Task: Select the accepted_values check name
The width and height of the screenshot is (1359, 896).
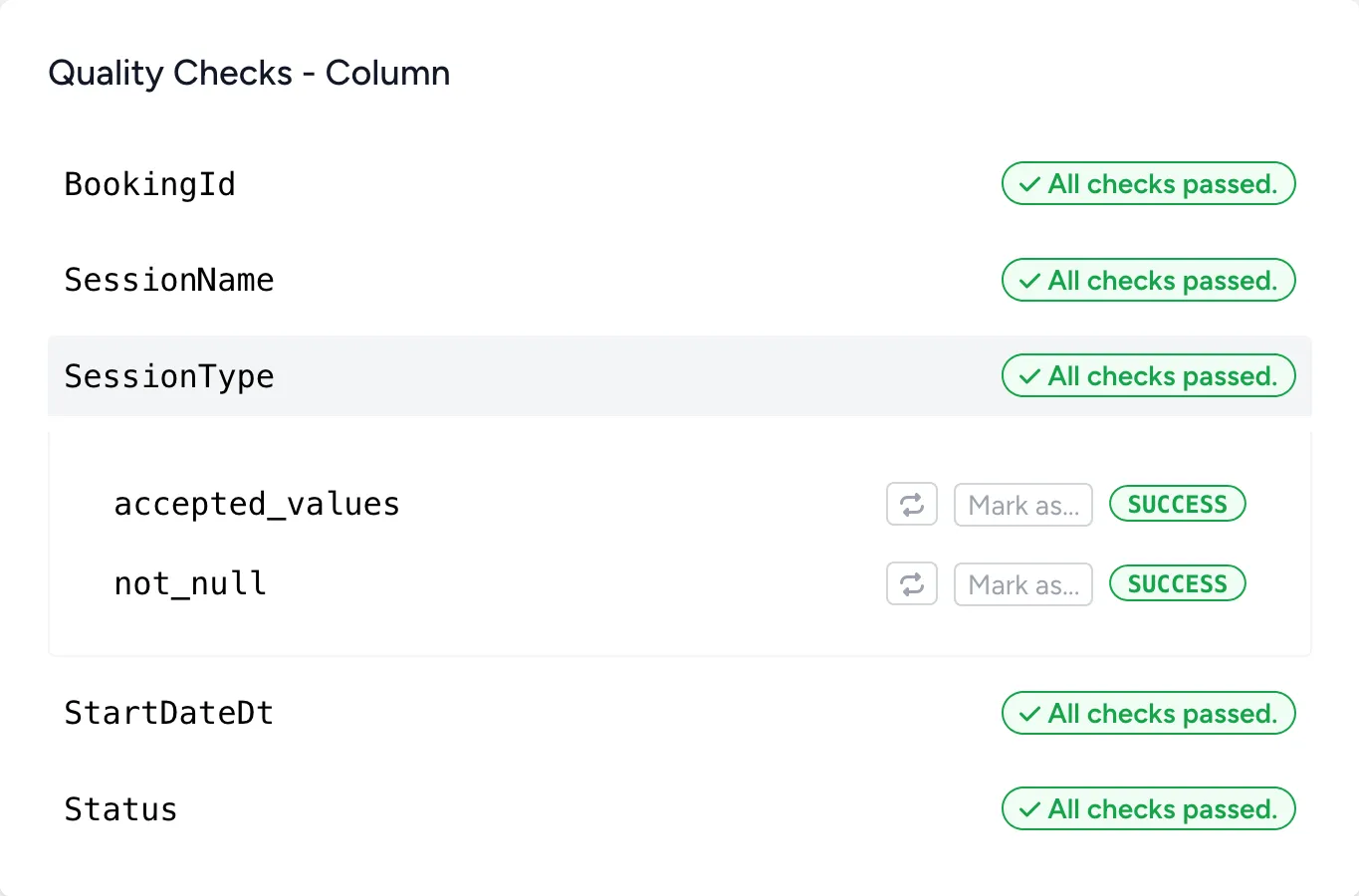Action: click(257, 504)
